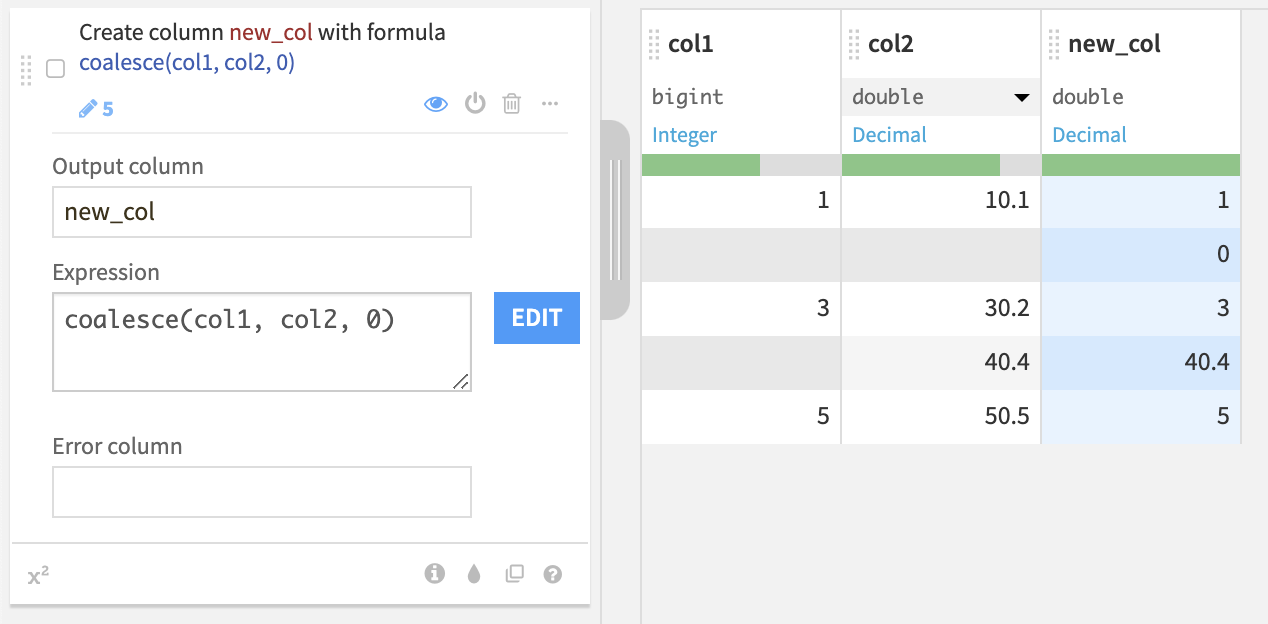Viewport: 1268px width, 624px height.
Task: Click the droplet color icon
Action: tap(474, 574)
